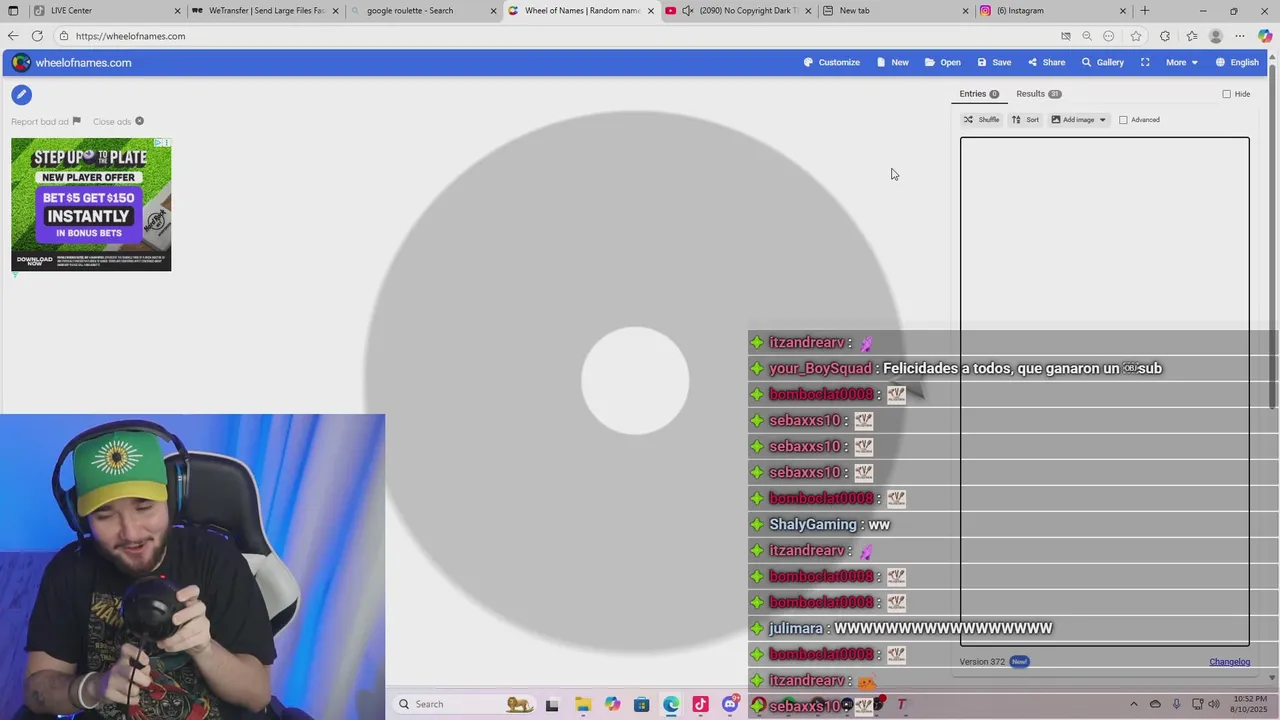Open browser Extensions puzzle icon

point(1165,36)
